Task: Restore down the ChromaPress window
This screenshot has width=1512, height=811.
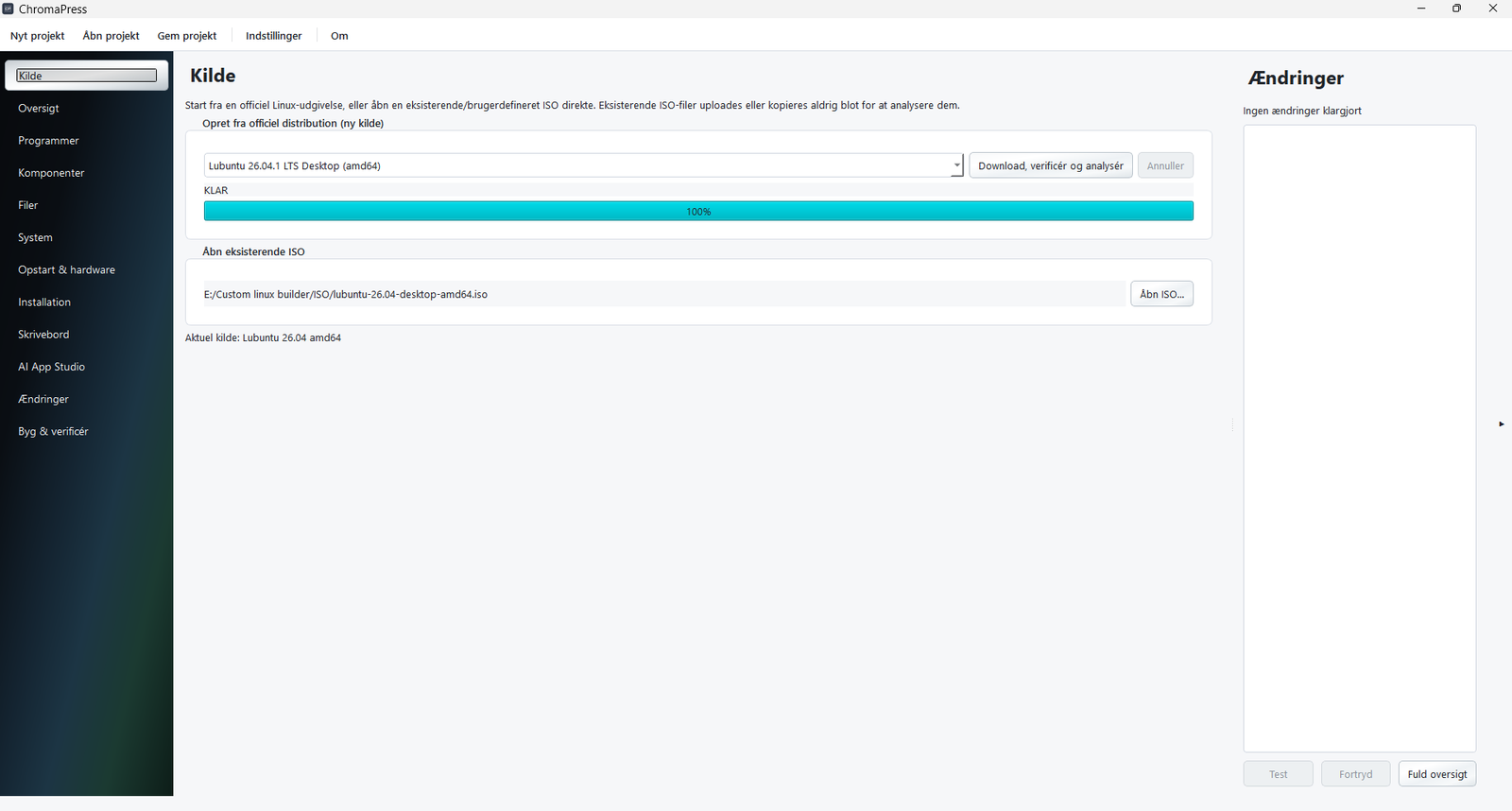Action: point(1456,9)
